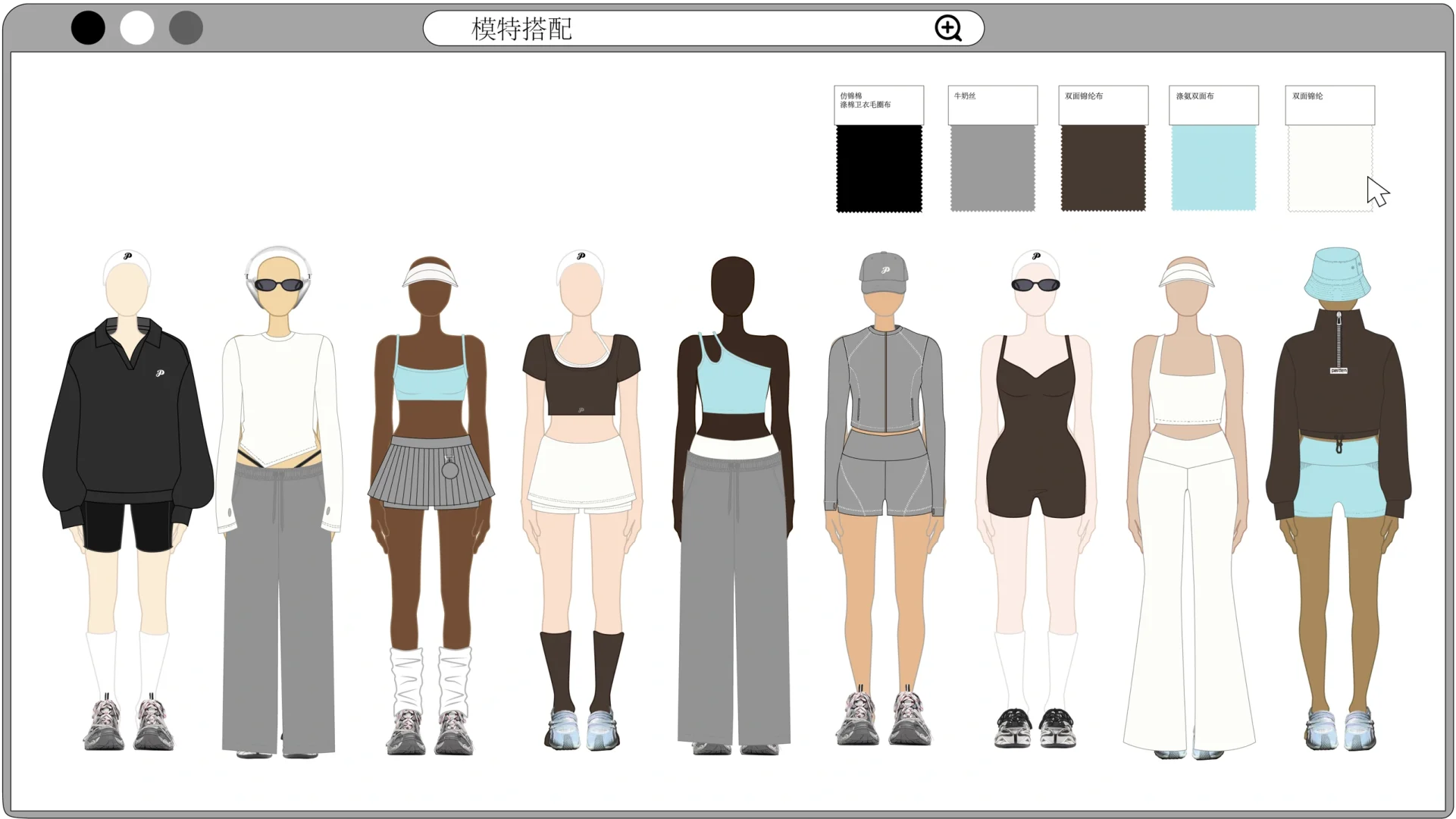Select the model in the blue one-shoulder top
This screenshot has width=1456, height=819.
733,504
